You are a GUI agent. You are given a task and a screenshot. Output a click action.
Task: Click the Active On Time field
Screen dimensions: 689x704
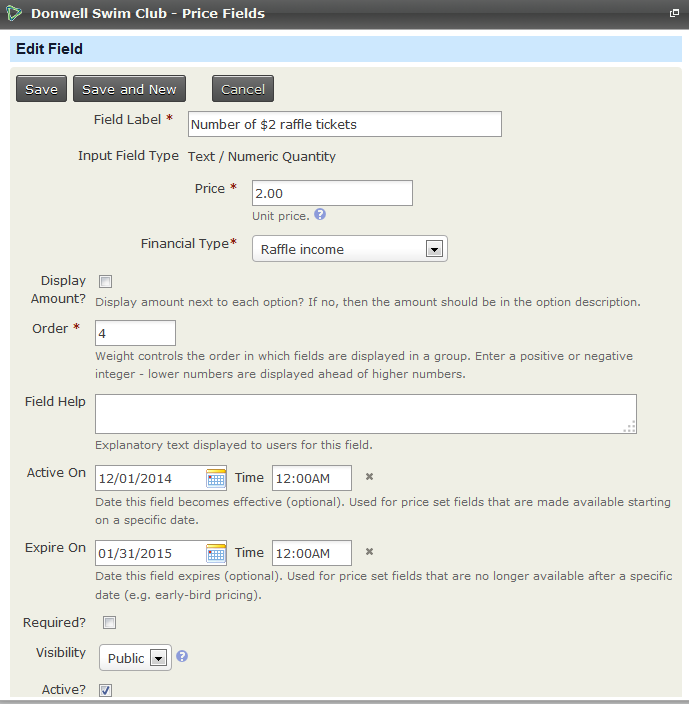coord(312,478)
